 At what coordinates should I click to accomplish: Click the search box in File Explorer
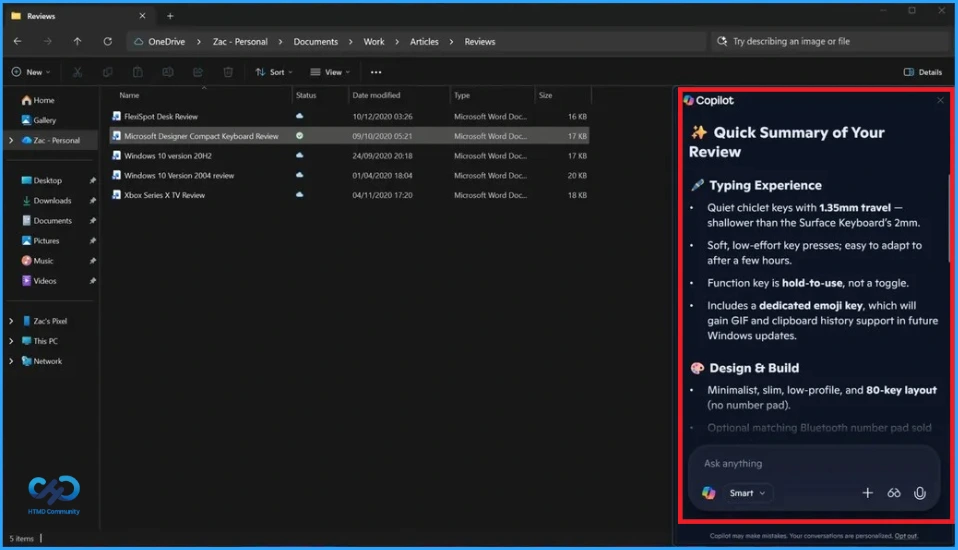pyautogui.click(x=830, y=42)
